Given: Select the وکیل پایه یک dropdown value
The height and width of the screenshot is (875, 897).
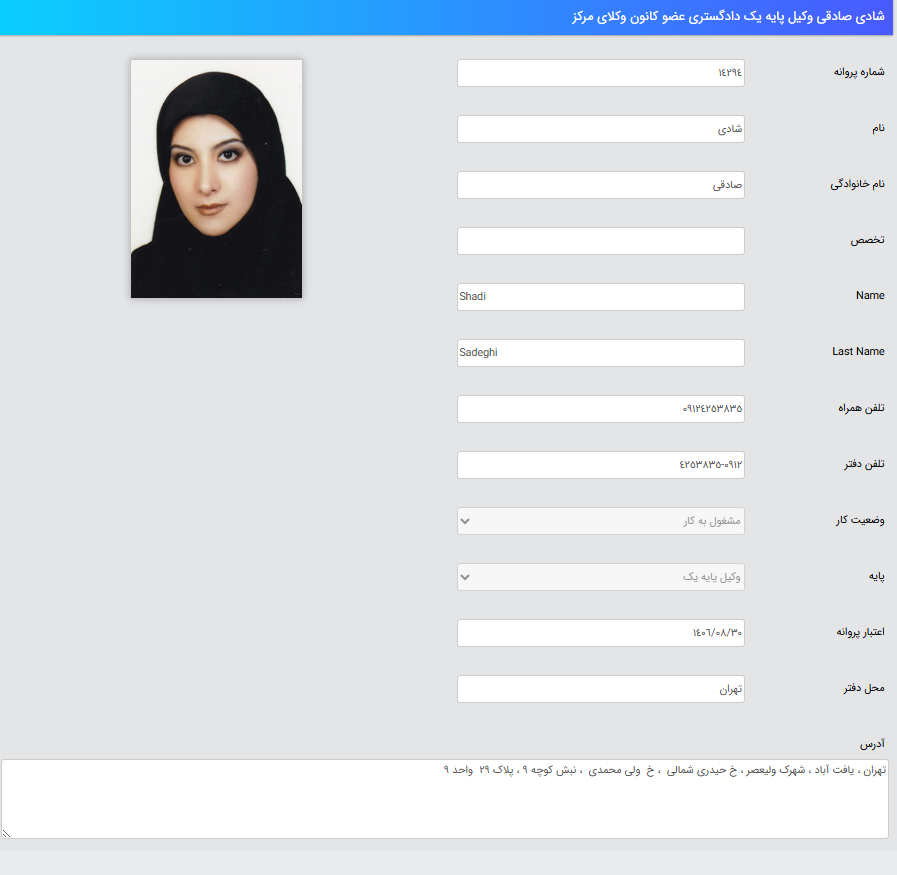Looking at the screenshot, I should 600,576.
